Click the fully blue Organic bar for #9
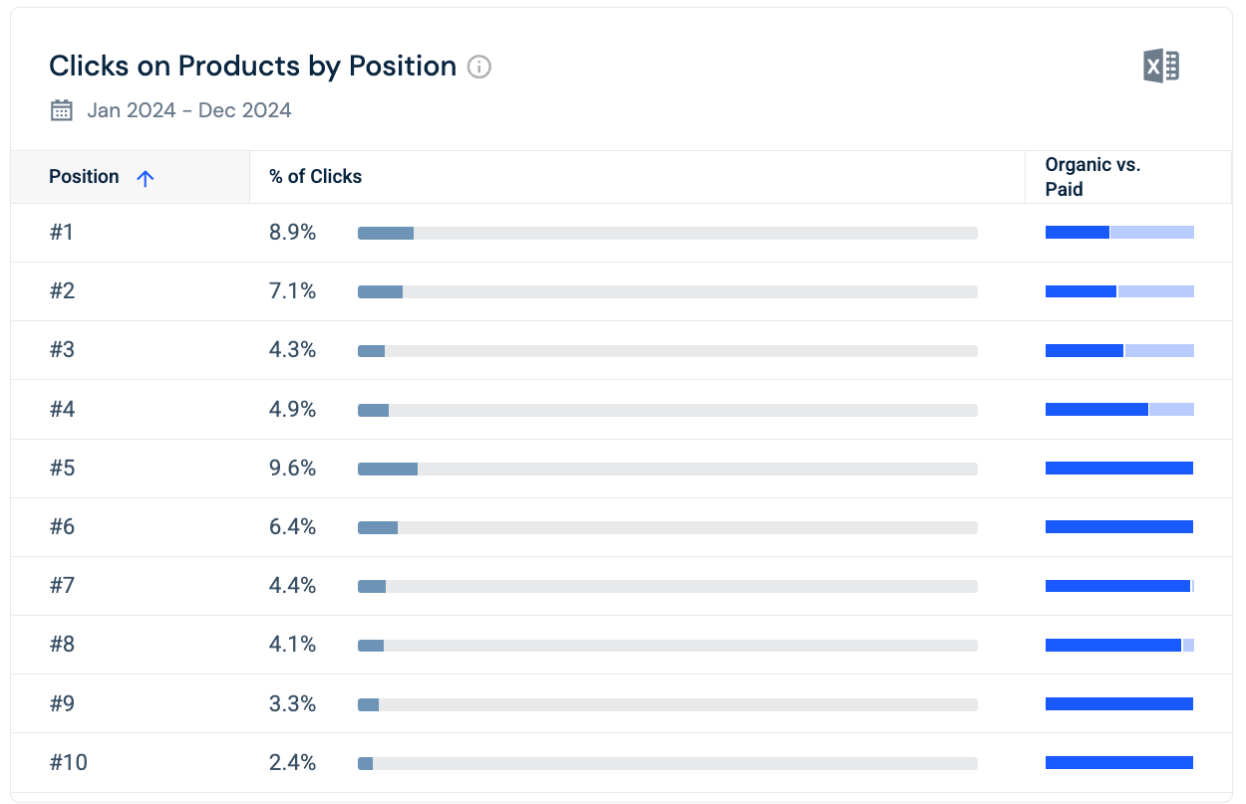1246x804 pixels. [1119, 703]
